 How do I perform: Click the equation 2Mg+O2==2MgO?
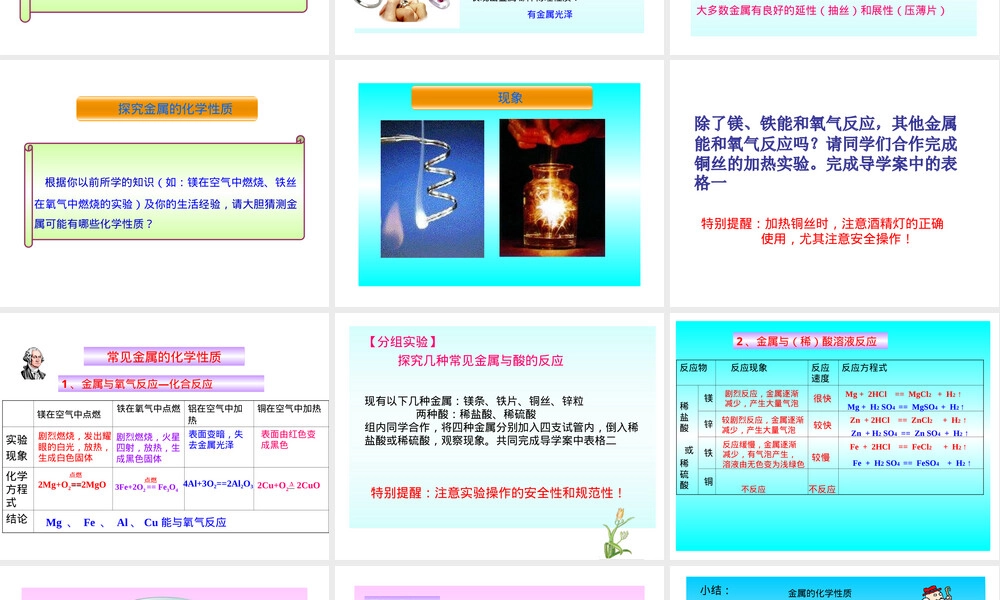point(72,484)
